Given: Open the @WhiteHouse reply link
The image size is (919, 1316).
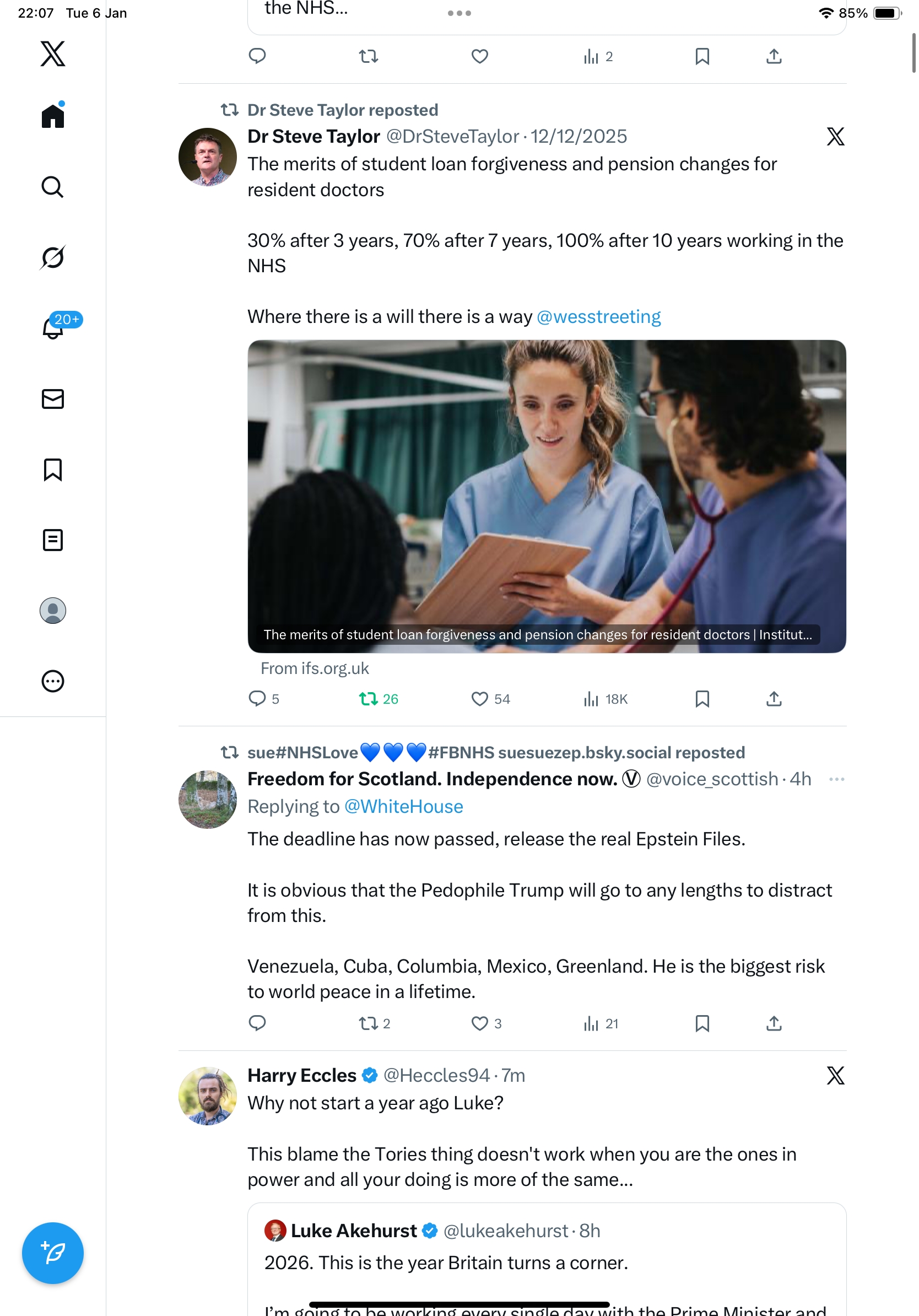Looking at the screenshot, I should click(403, 806).
